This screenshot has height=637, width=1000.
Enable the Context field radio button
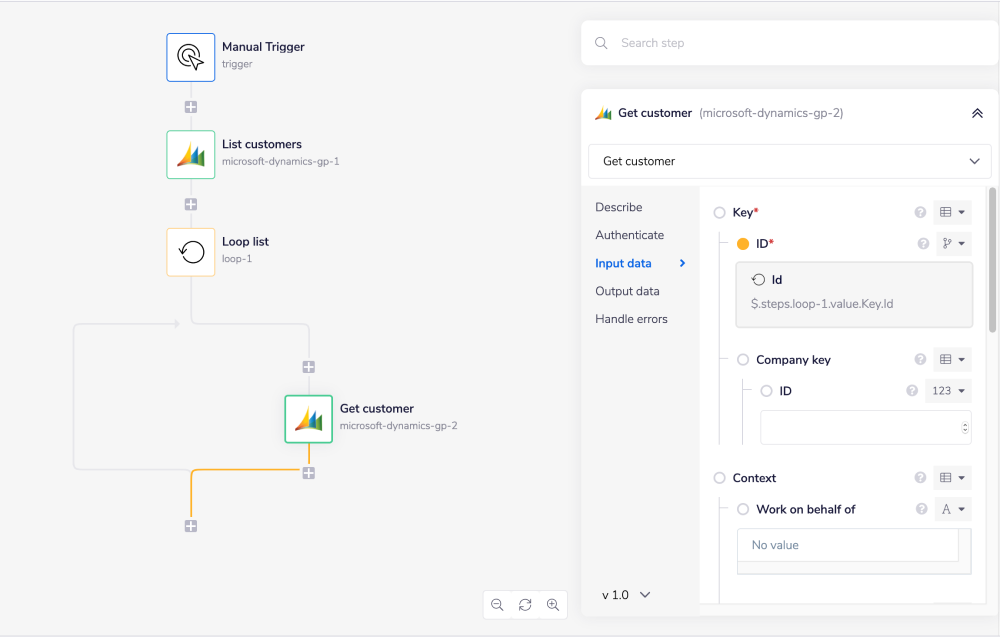coord(719,478)
